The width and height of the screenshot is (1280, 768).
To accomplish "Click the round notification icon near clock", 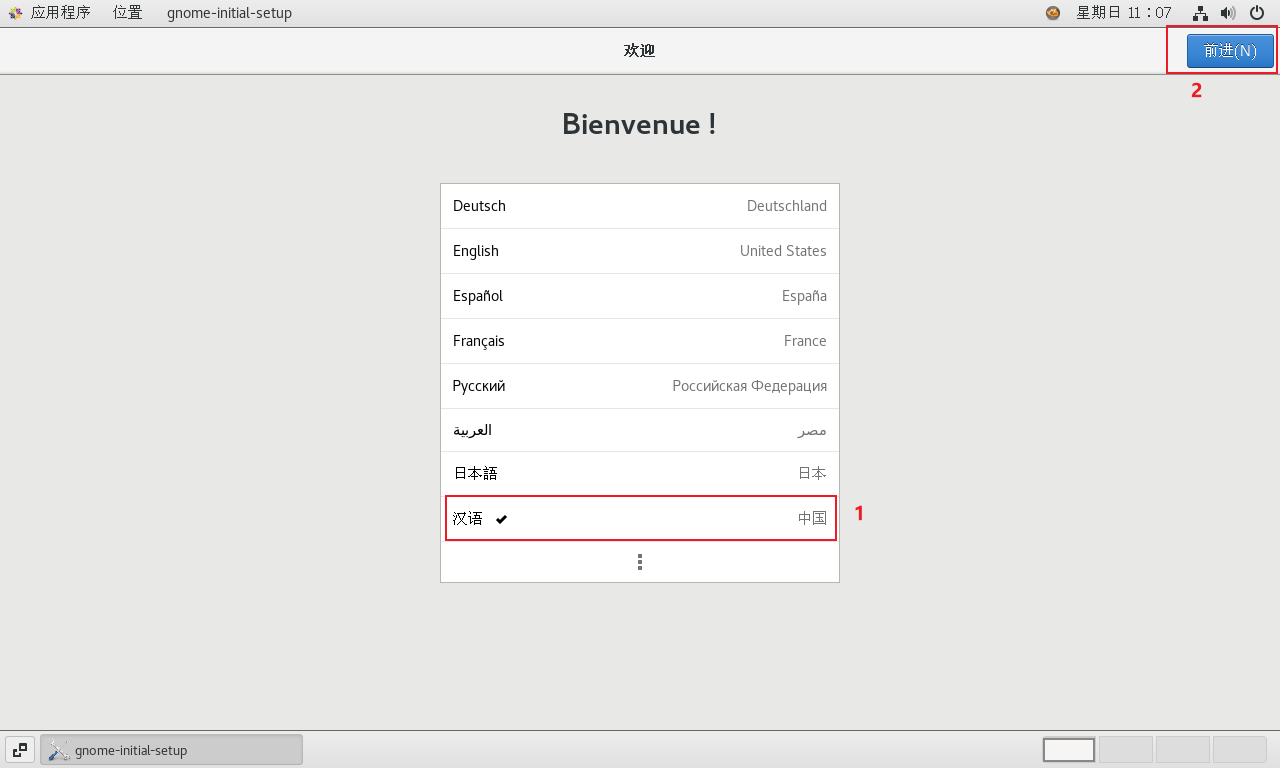I will tap(1053, 13).
